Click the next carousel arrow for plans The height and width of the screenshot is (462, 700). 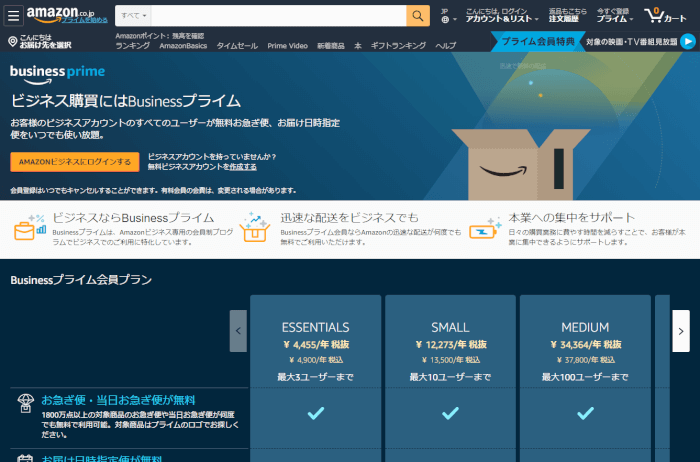click(x=680, y=331)
